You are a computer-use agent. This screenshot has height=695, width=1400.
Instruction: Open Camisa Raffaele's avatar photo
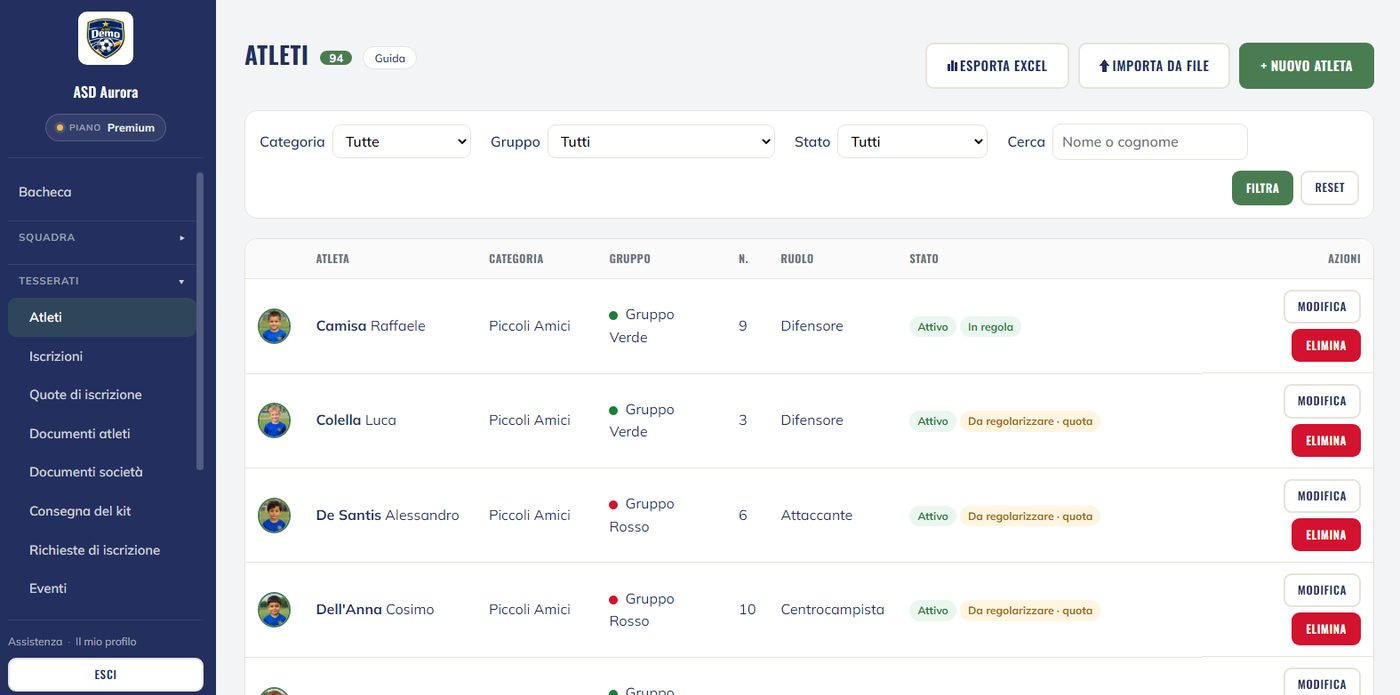pyautogui.click(x=274, y=326)
